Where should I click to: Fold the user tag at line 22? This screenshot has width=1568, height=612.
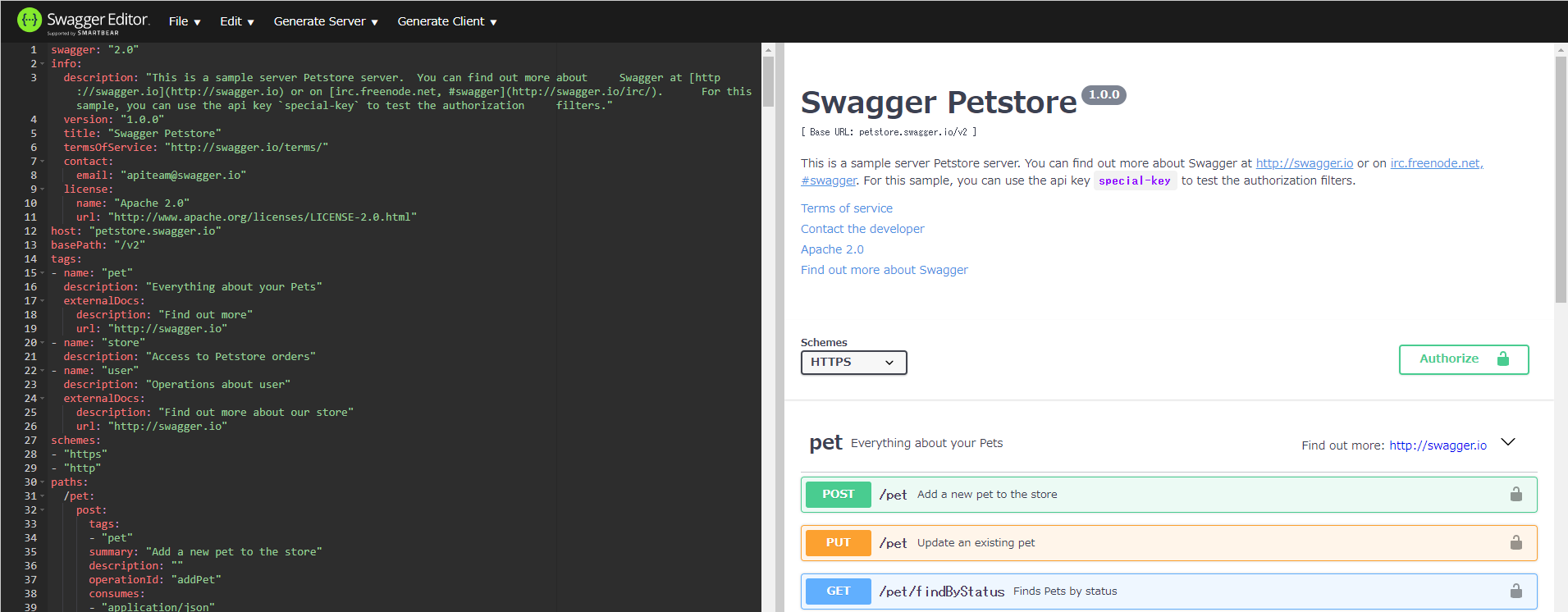(x=43, y=370)
